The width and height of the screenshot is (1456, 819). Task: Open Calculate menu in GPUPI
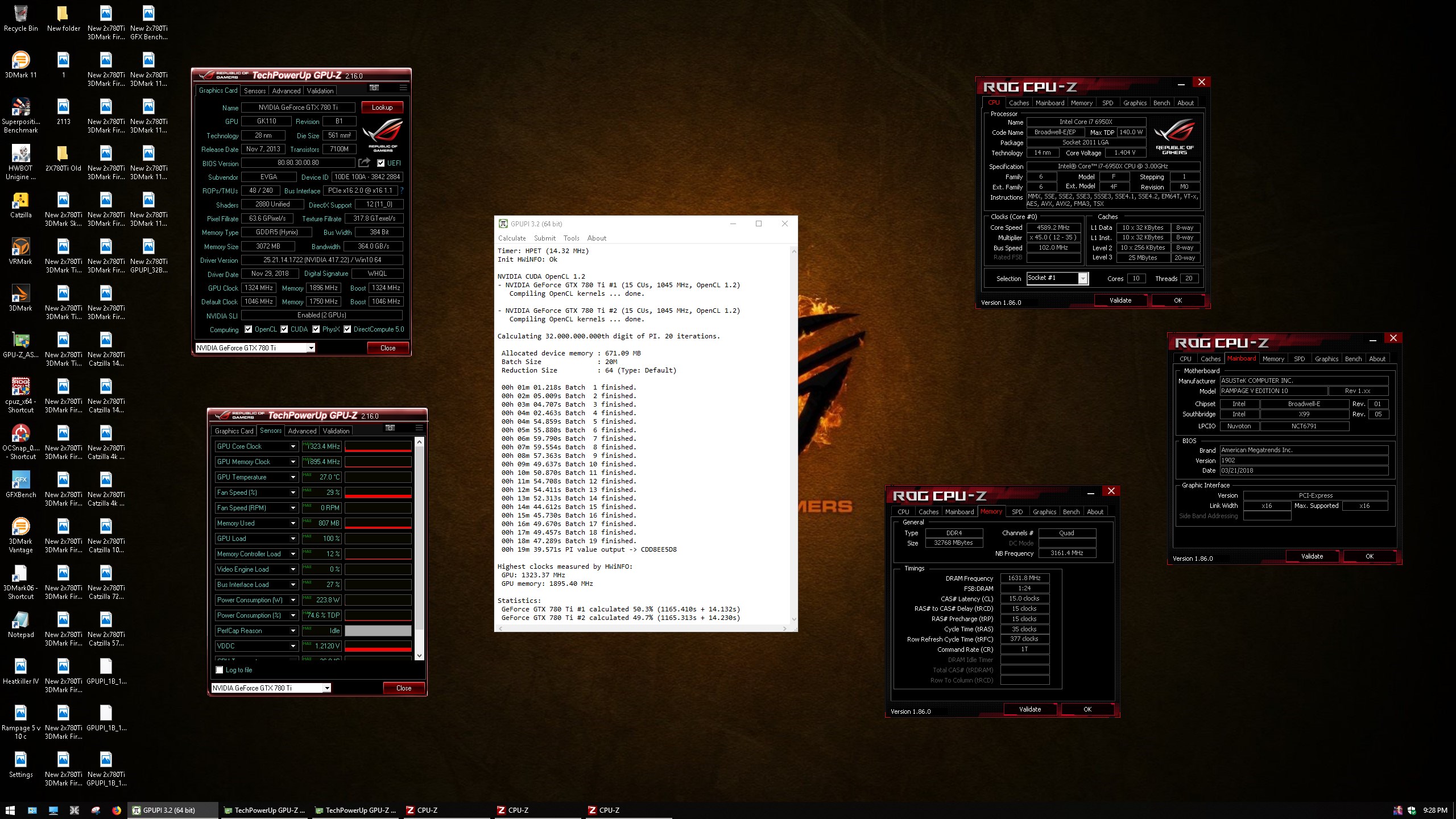[x=512, y=238]
